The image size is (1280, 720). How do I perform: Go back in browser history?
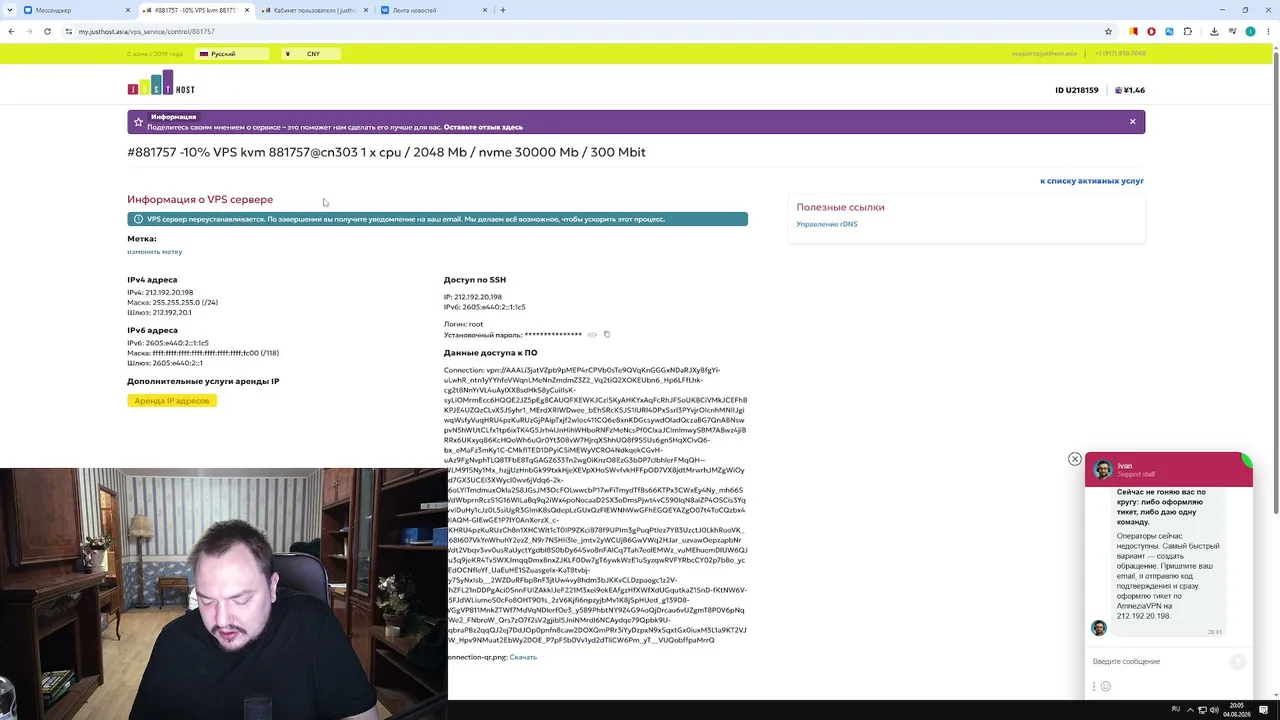(11, 31)
